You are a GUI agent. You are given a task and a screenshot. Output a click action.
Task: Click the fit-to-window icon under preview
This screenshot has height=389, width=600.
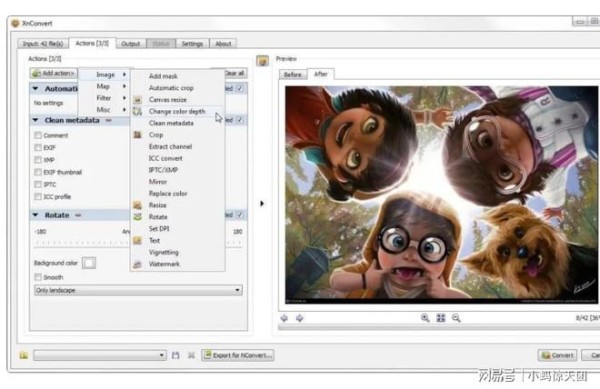[x=441, y=318]
